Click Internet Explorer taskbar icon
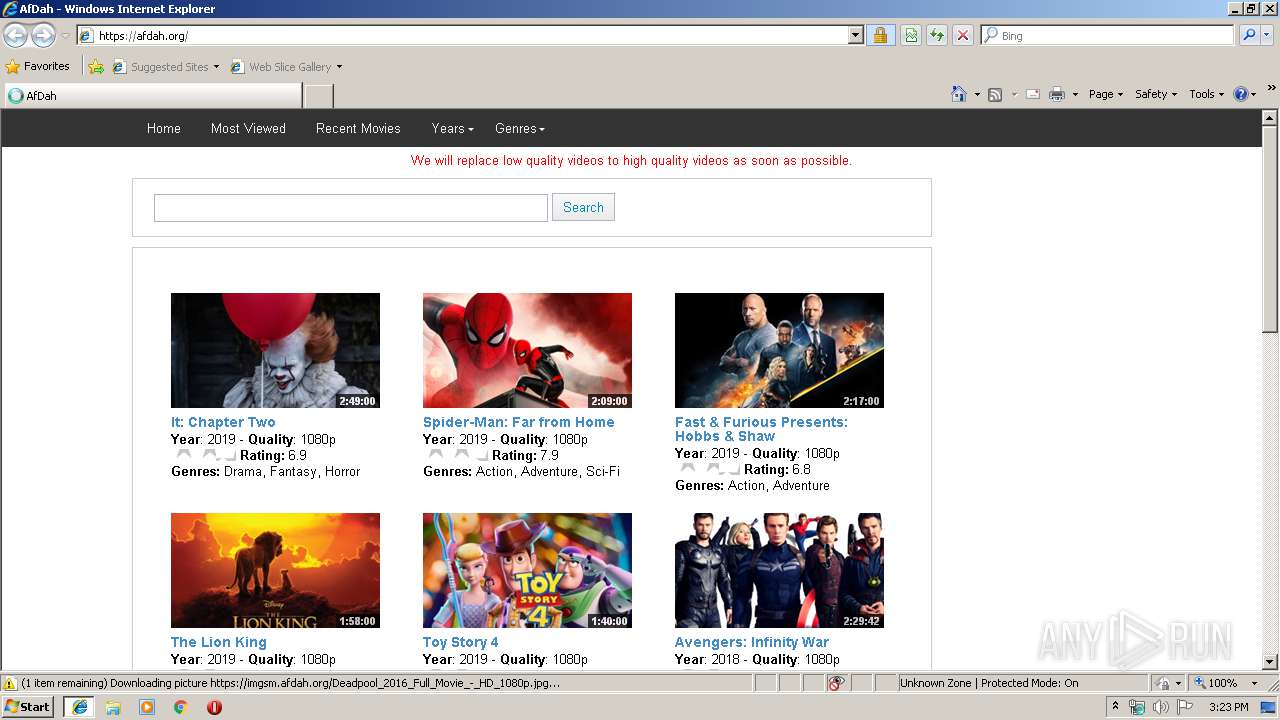Screen dimensions: 1280x720 pos(80,707)
